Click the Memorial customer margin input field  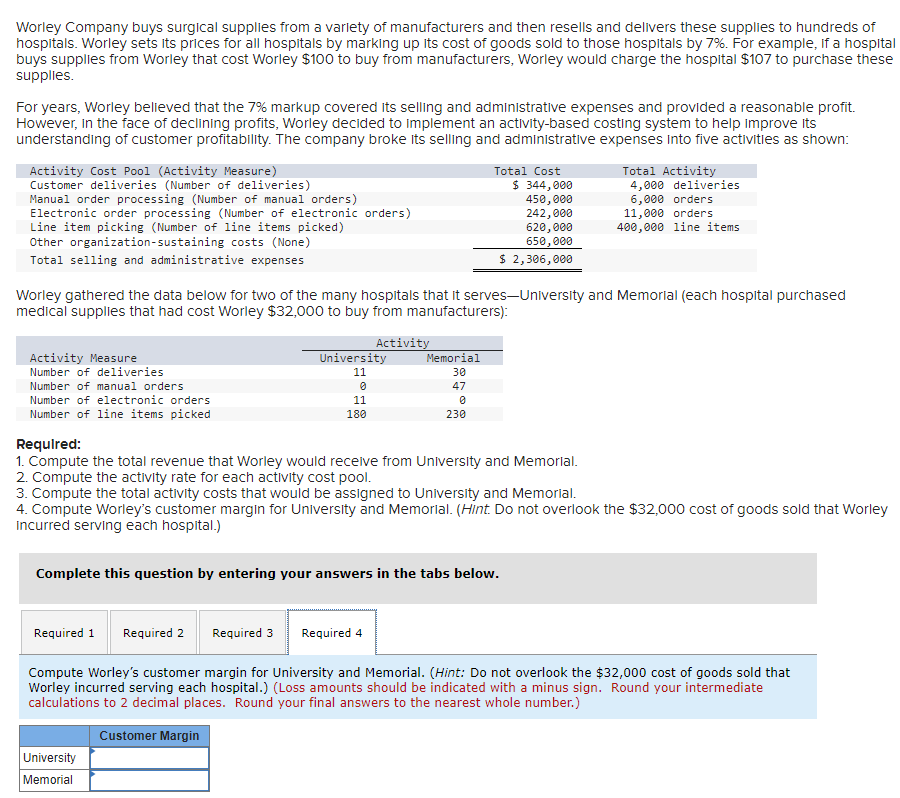point(149,780)
